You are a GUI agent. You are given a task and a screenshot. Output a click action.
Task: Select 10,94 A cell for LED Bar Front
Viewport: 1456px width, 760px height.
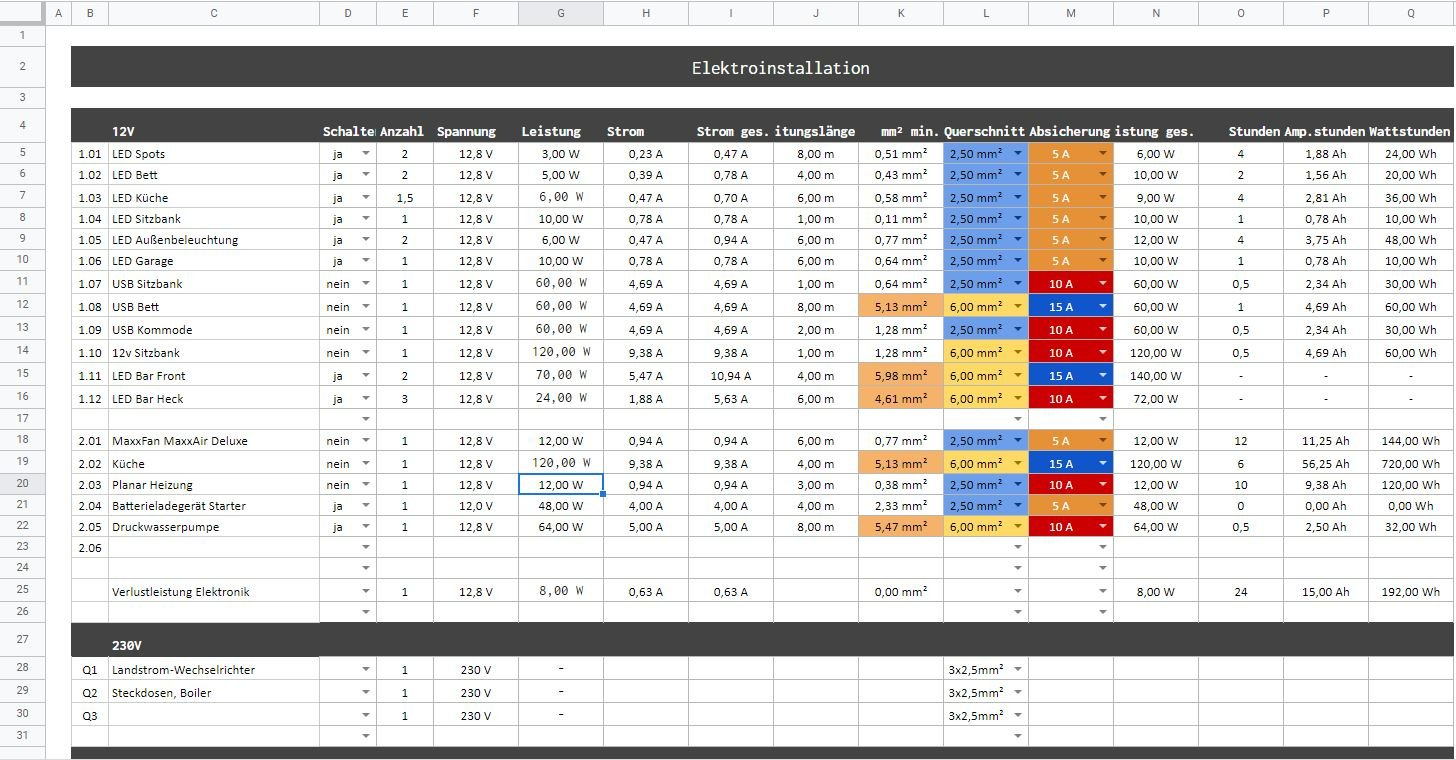[x=731, y=376]
